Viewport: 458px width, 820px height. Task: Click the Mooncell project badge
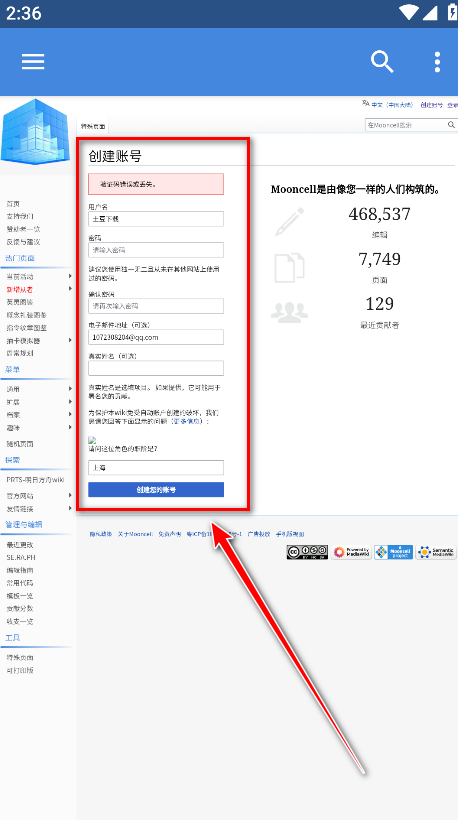tap(393, 552)
